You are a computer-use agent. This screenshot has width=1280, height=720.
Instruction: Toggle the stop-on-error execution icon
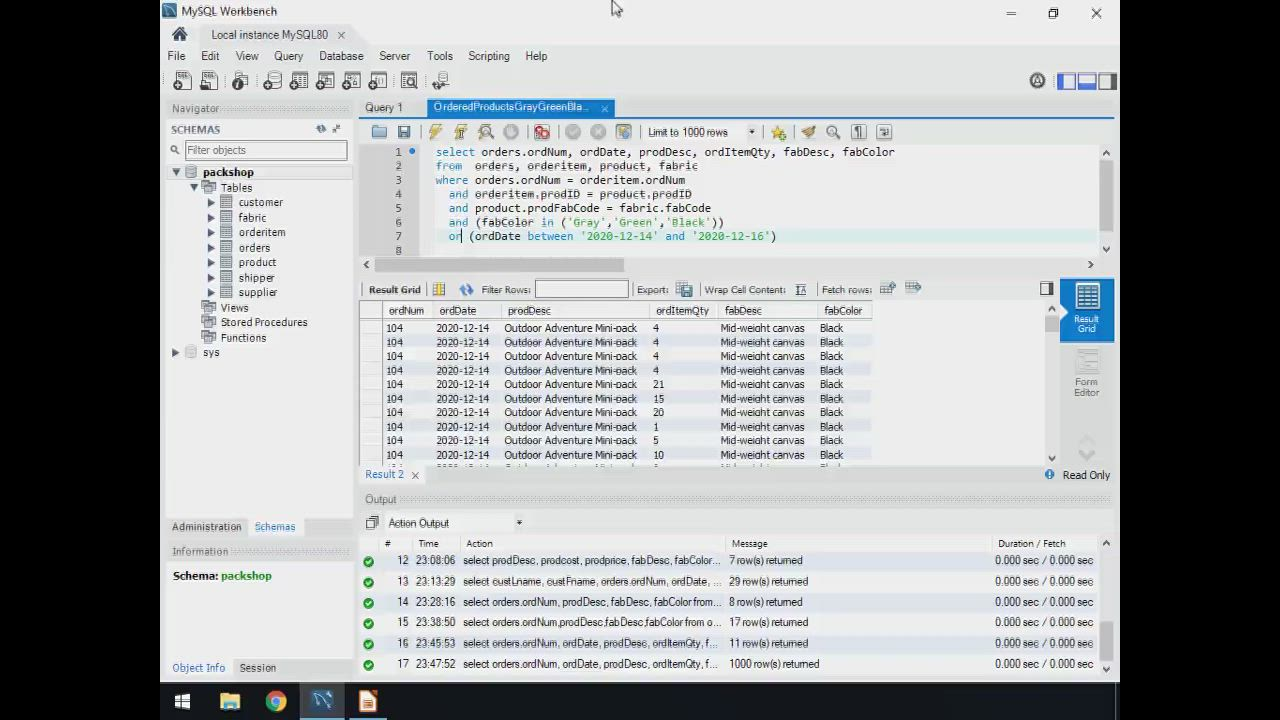[542, 132]
